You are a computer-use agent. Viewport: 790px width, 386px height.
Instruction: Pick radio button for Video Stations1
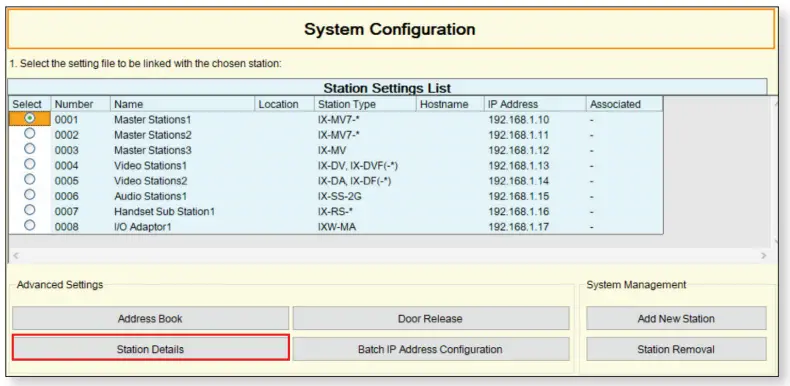pos(30,164)
